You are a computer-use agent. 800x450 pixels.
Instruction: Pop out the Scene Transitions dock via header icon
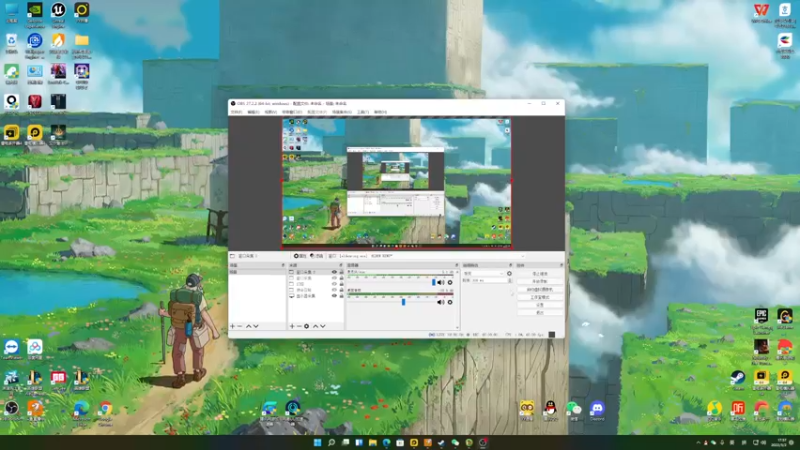(x=511, y=265)
